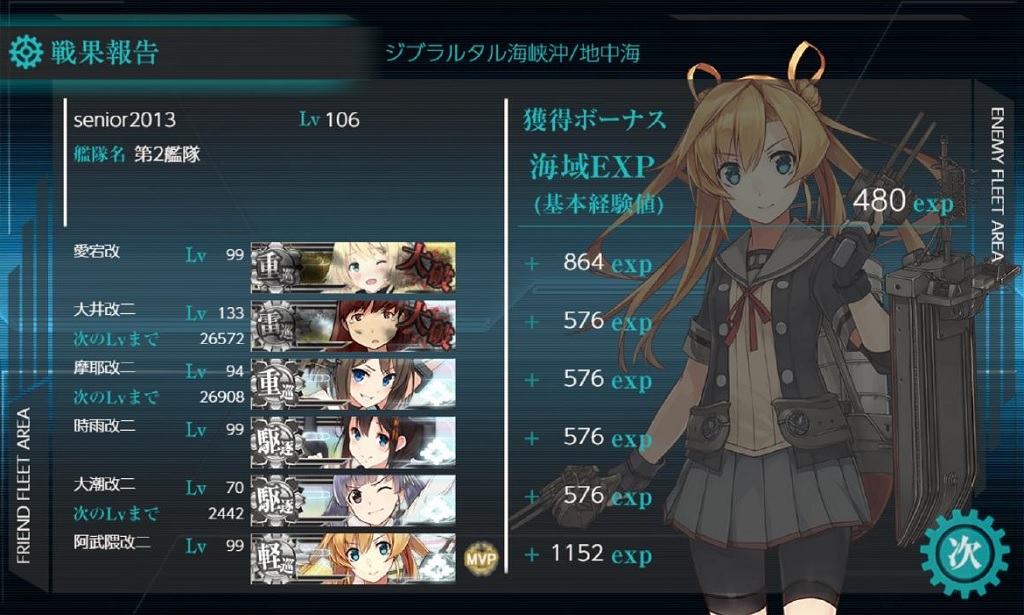Click the admiral name senior2013
Image resolution: width=1024 pixels, height=615 pixels.
coord(124,120)
